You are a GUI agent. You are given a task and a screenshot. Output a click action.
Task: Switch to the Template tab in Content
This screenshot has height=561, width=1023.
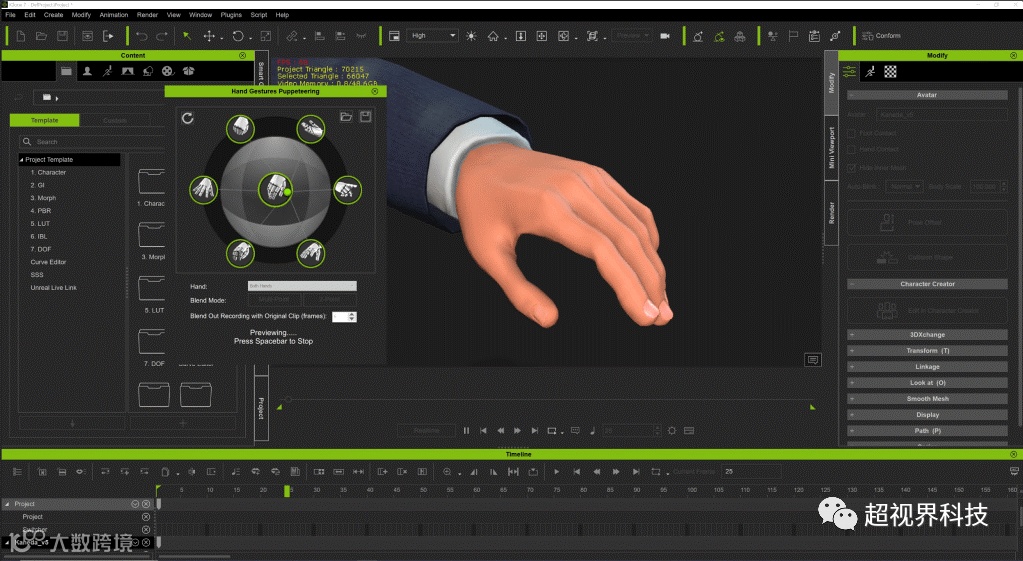pos(44,121)
